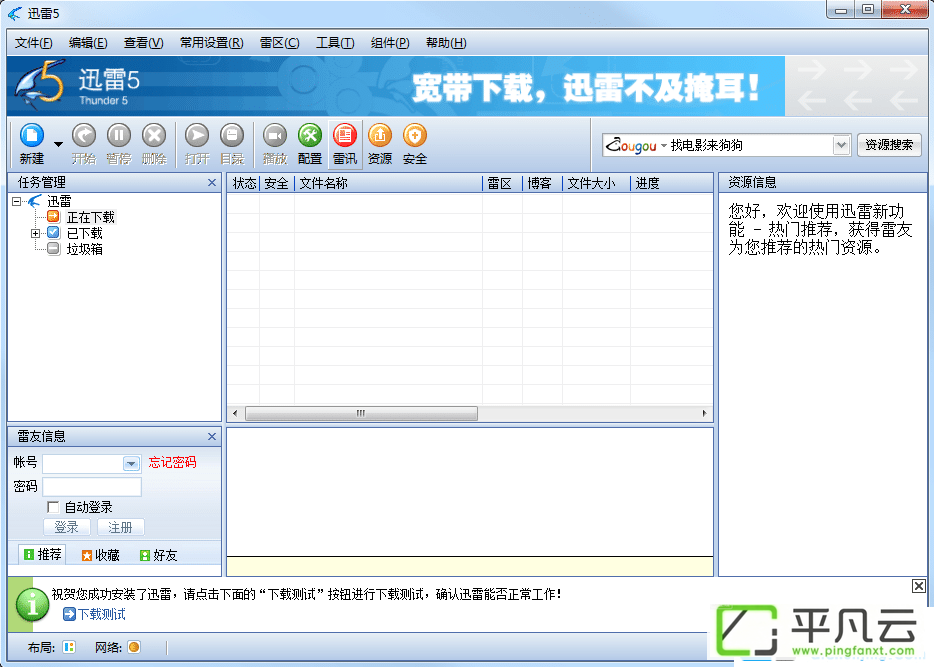Click the 帐号 account input field
Viewport: 934px width, 667px height.
[x=83, y=463]
